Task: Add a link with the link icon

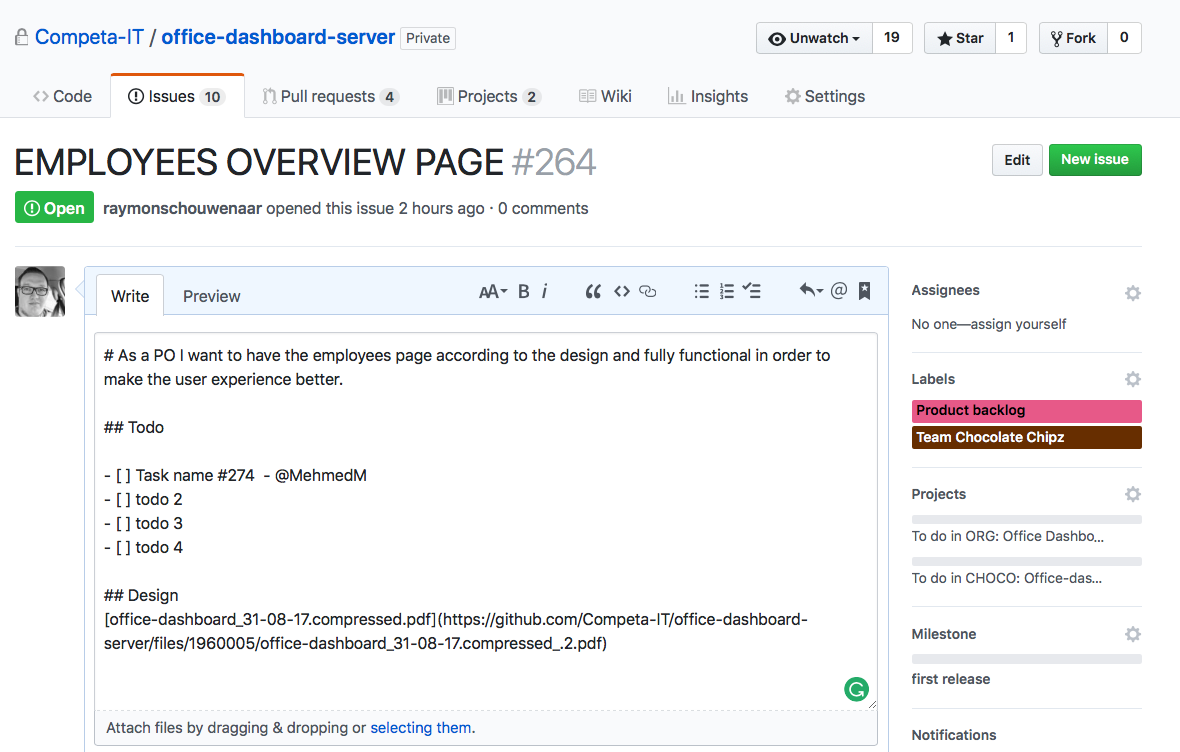Action: (x=647, y=291)
